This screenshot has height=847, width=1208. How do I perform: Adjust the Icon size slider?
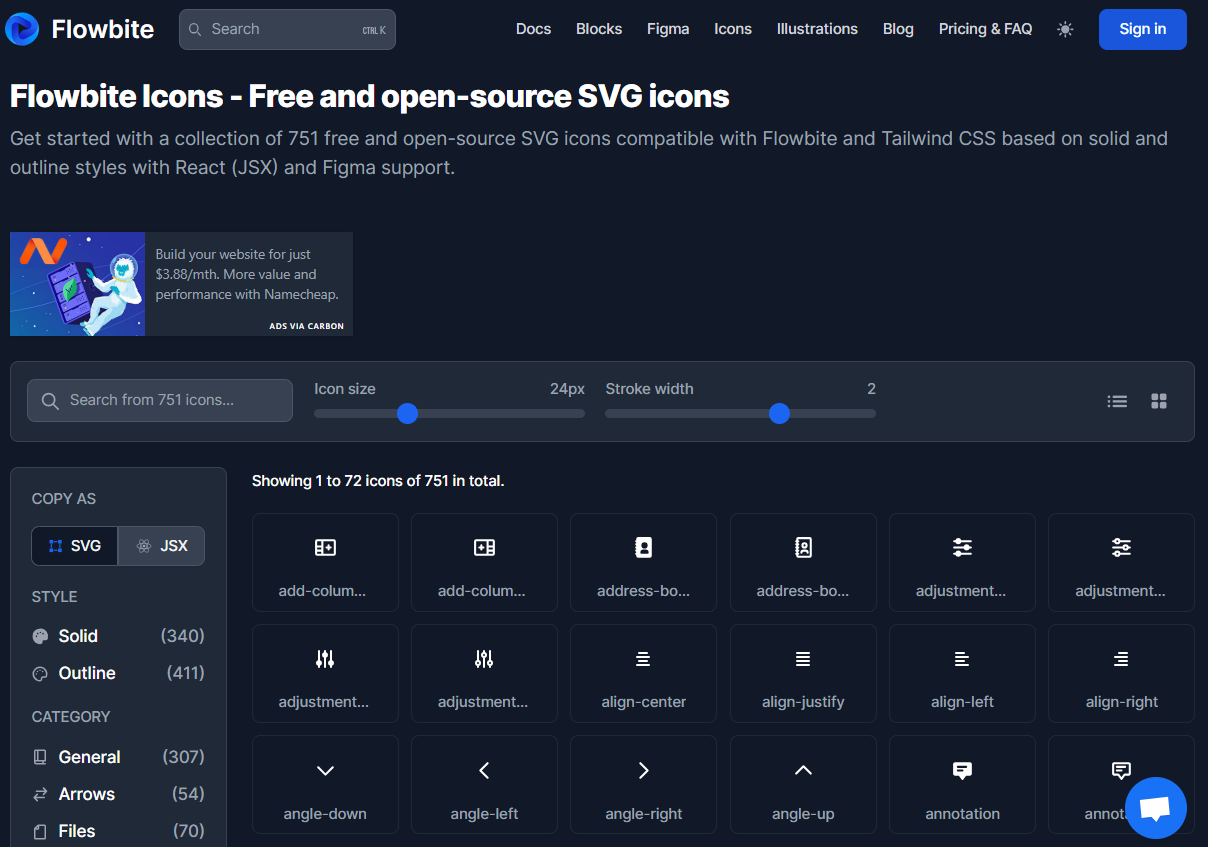pos(449,413)
